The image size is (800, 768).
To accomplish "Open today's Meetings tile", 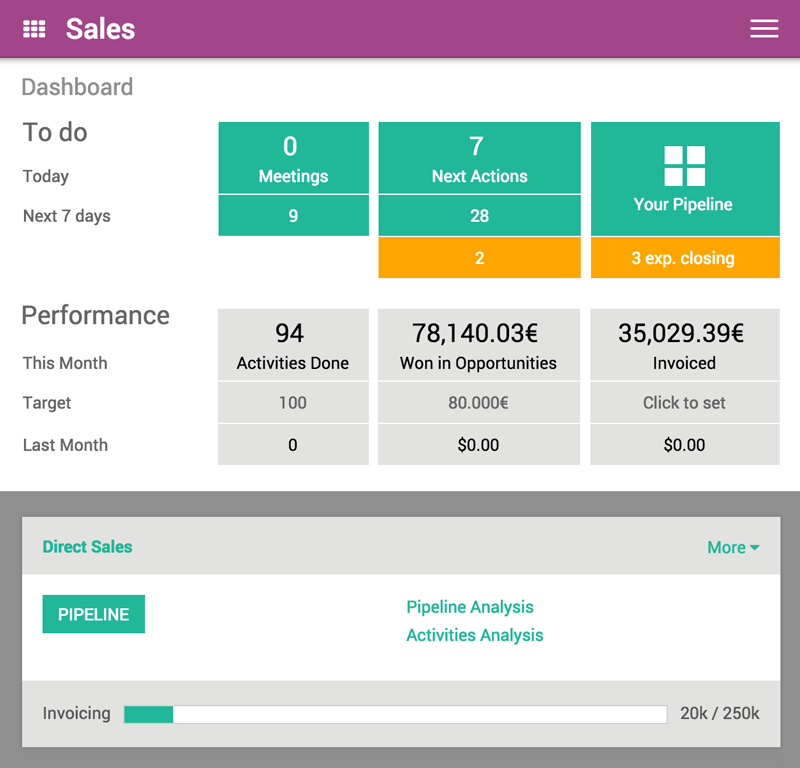I will click(293, 157).
